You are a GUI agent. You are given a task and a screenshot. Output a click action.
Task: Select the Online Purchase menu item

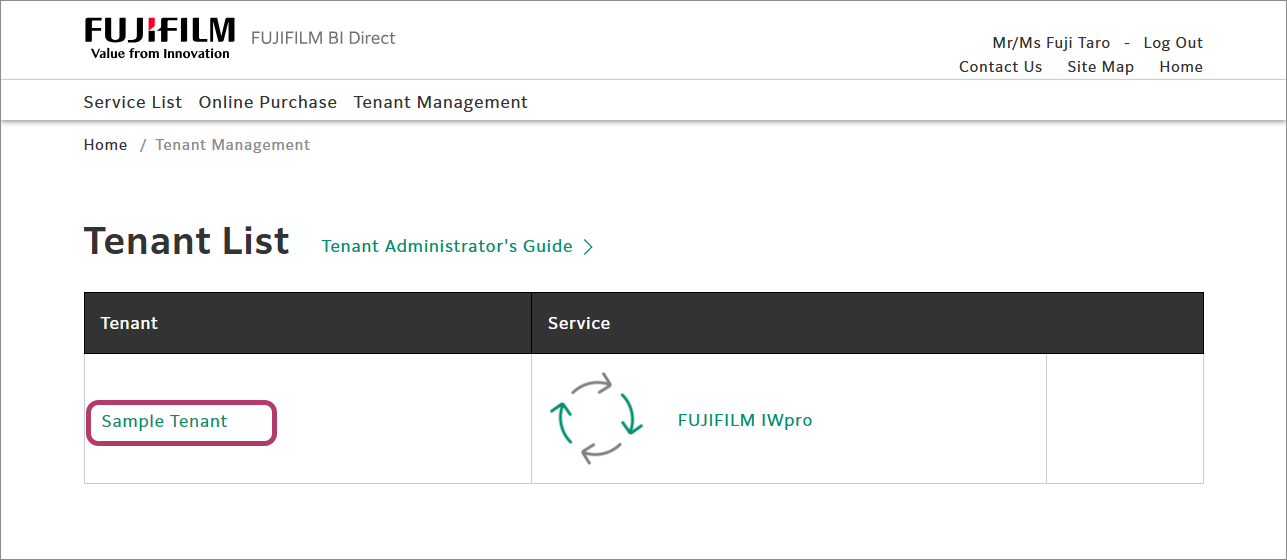tap(268, 102)
